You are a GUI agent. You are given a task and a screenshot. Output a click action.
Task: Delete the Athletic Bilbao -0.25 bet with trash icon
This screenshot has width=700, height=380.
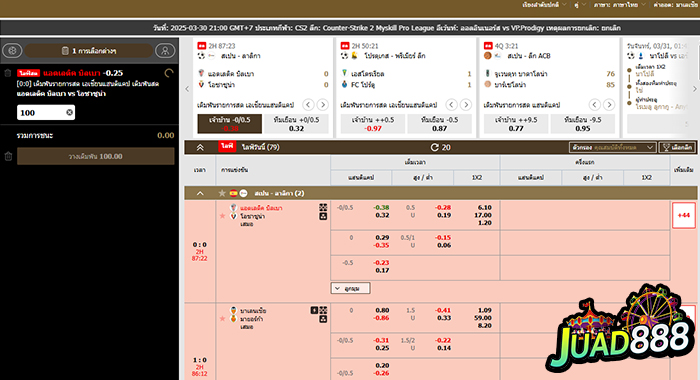click(8, 73)
